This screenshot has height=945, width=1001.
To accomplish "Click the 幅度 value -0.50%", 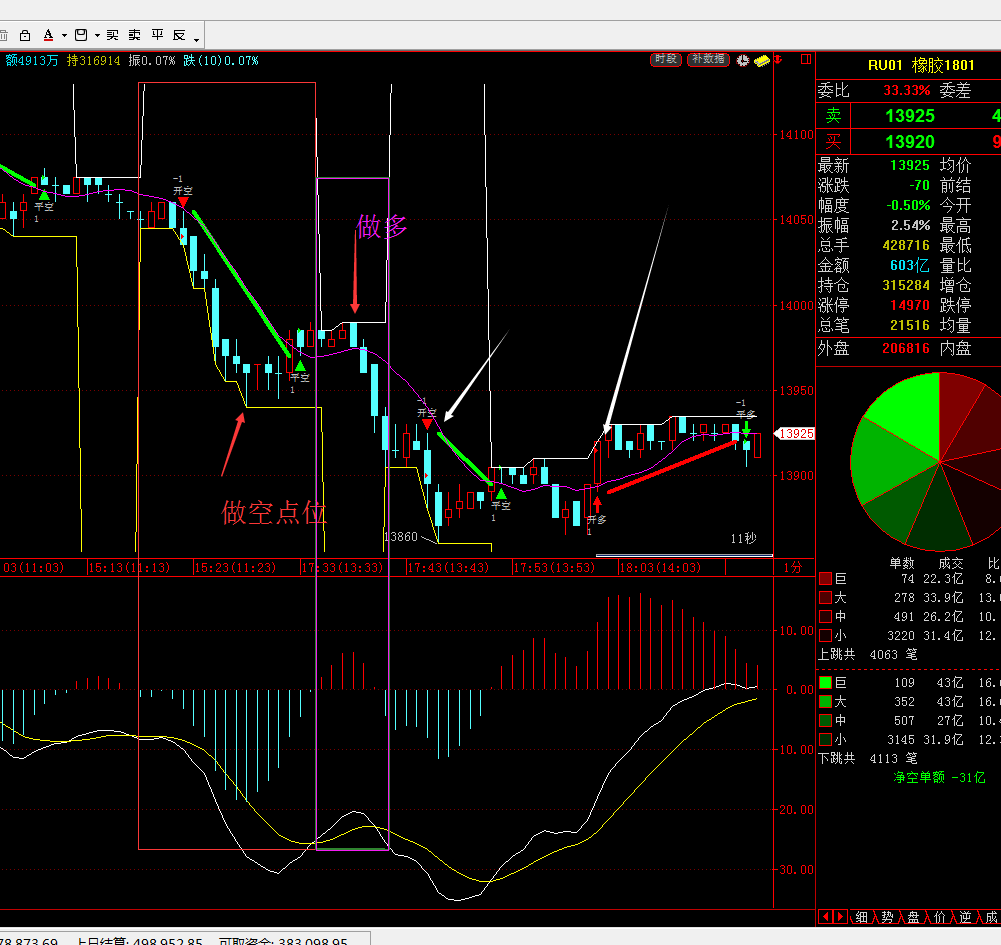I will pyautogui.click(x=908, y=205).
